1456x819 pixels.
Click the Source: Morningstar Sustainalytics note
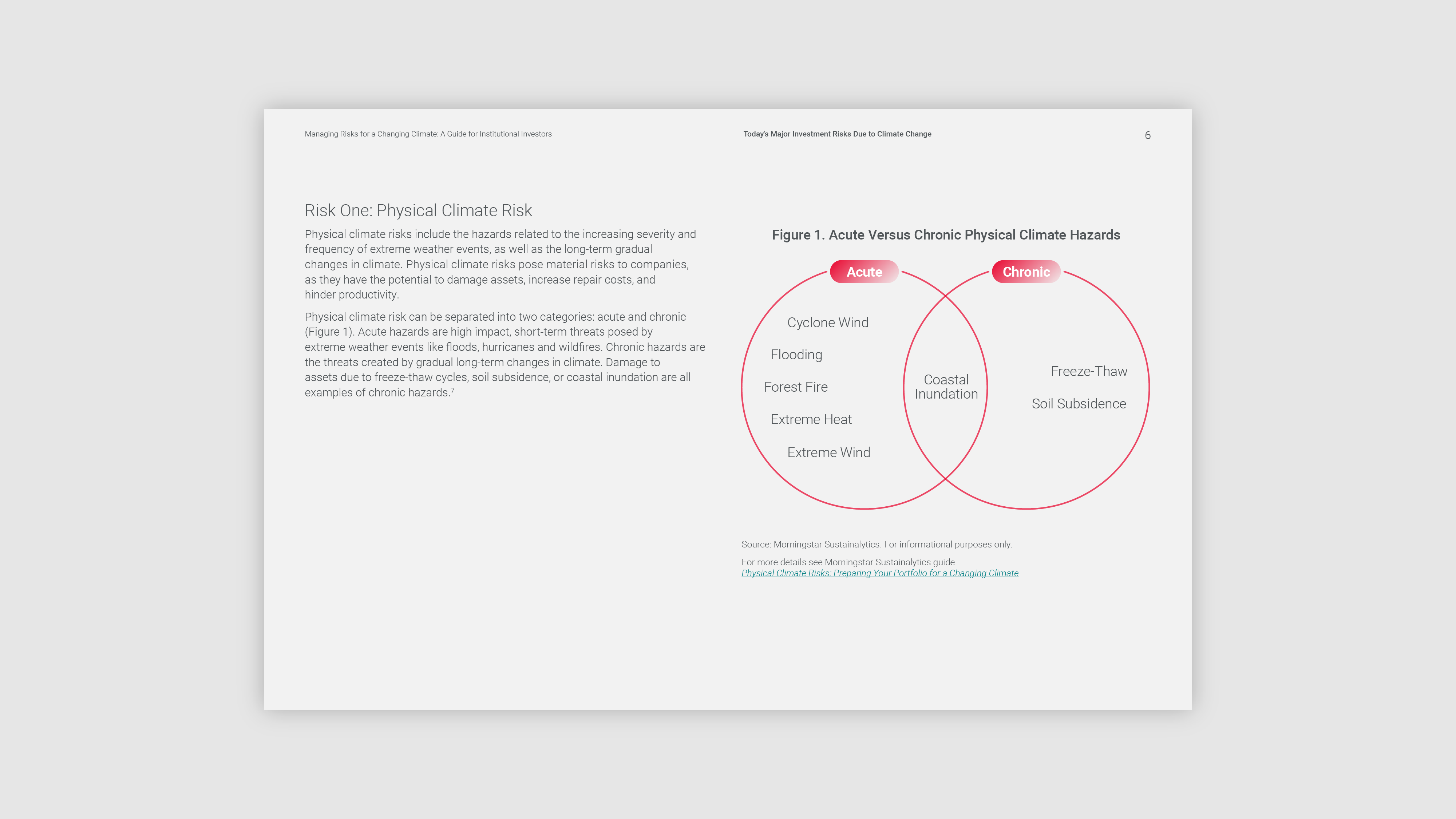(x=876, y=544)
